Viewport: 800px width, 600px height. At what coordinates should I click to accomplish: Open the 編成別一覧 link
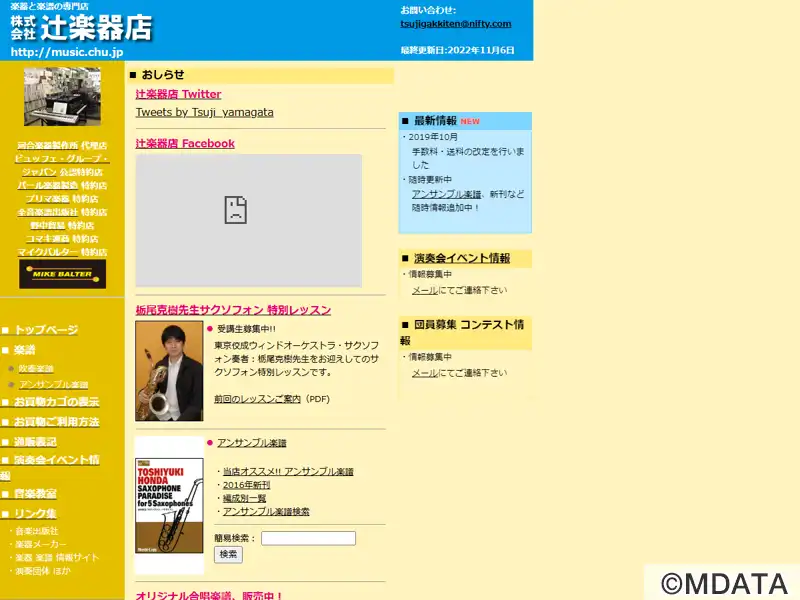(244, 498)
